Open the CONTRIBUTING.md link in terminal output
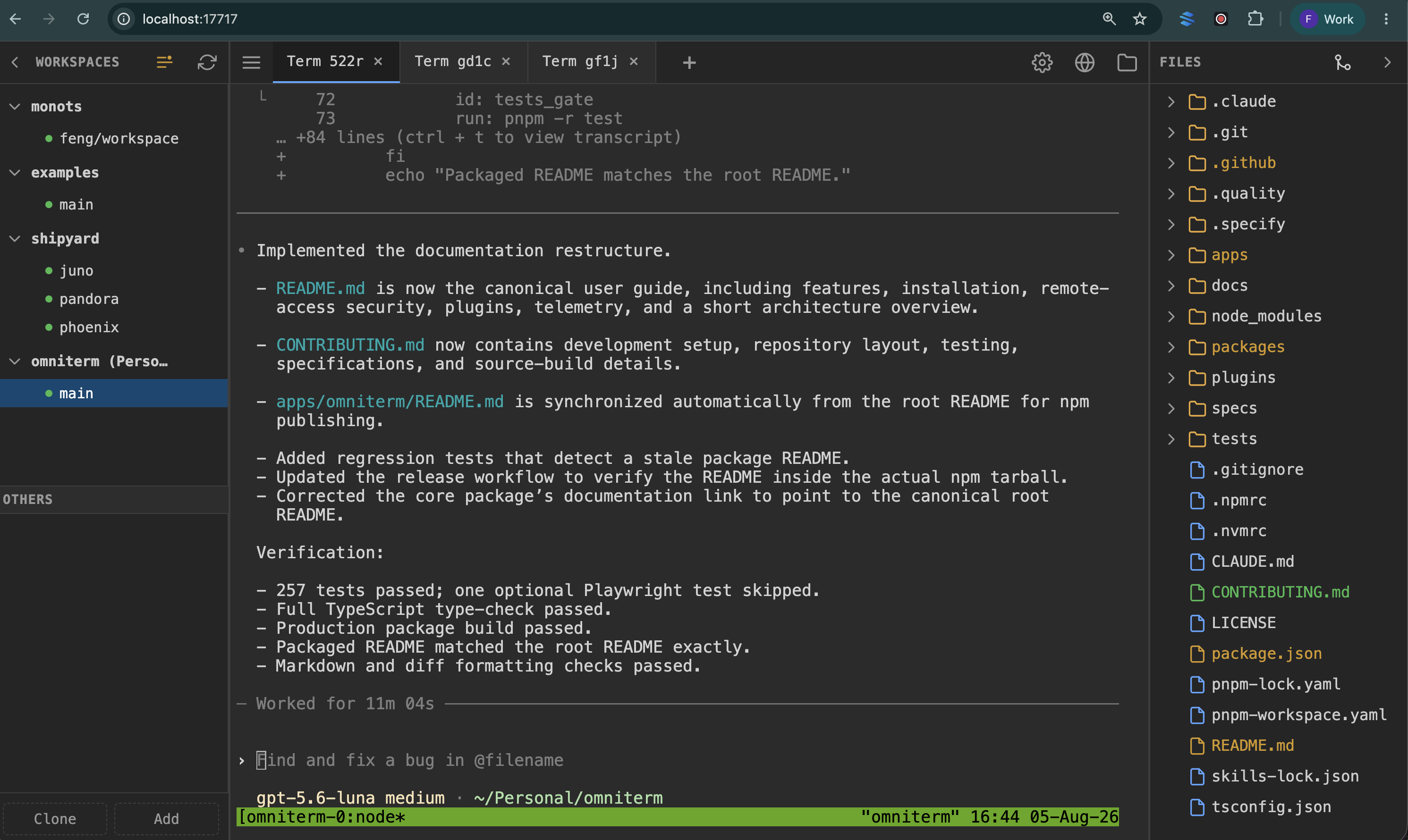 [x=350, y=345]
